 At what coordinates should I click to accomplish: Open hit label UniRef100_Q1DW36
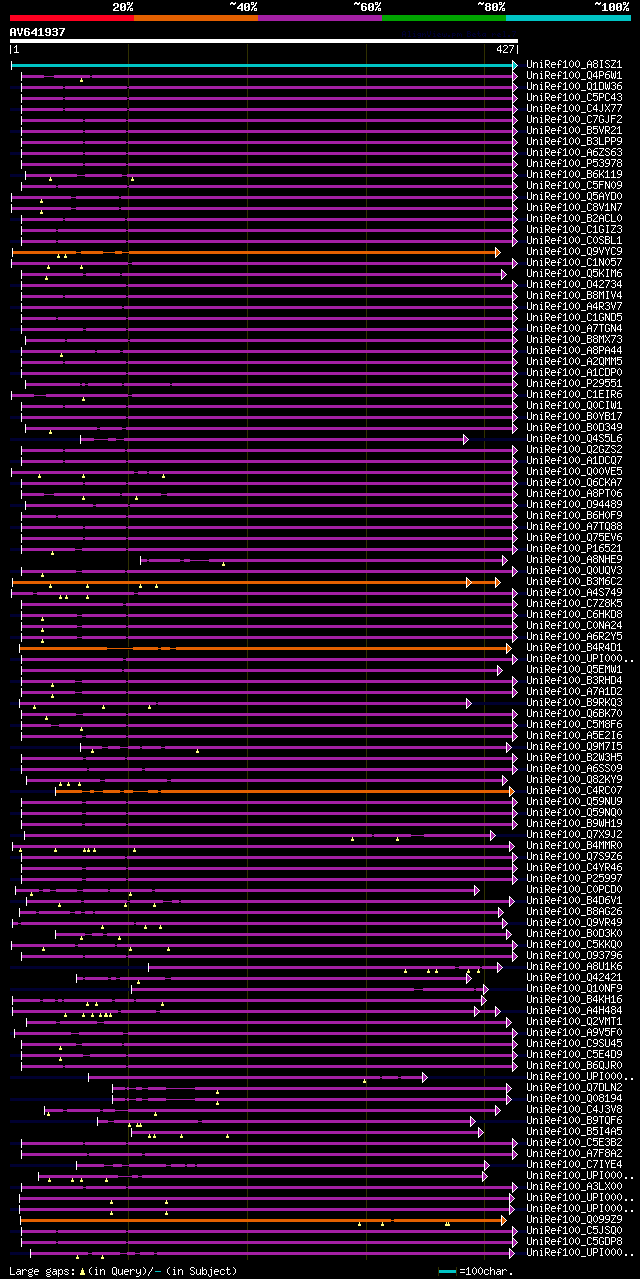coord(574,87)
